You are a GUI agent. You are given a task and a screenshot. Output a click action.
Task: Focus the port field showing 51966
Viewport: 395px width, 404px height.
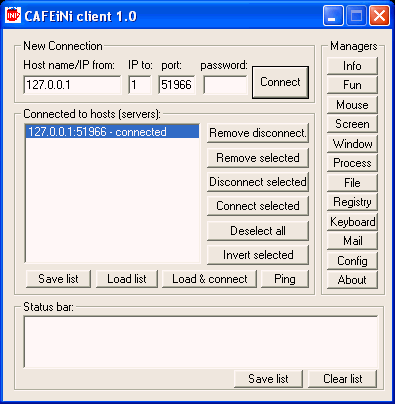pos(176,85)
